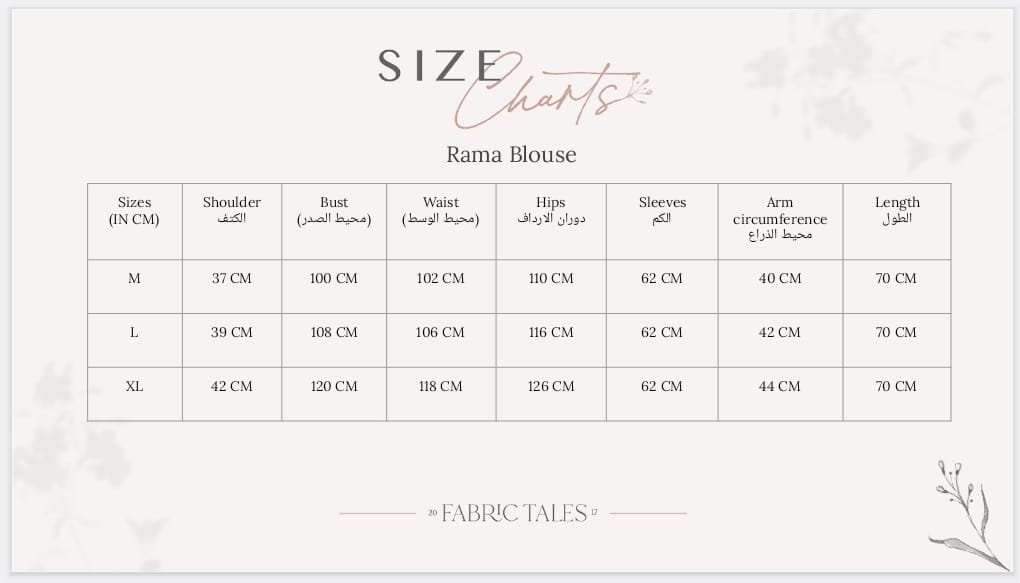Viewport: 1020px width, 583px height.
Task: Click the small floral sprig after Charts
Action: pyautogui.click(x=639, y=92)
